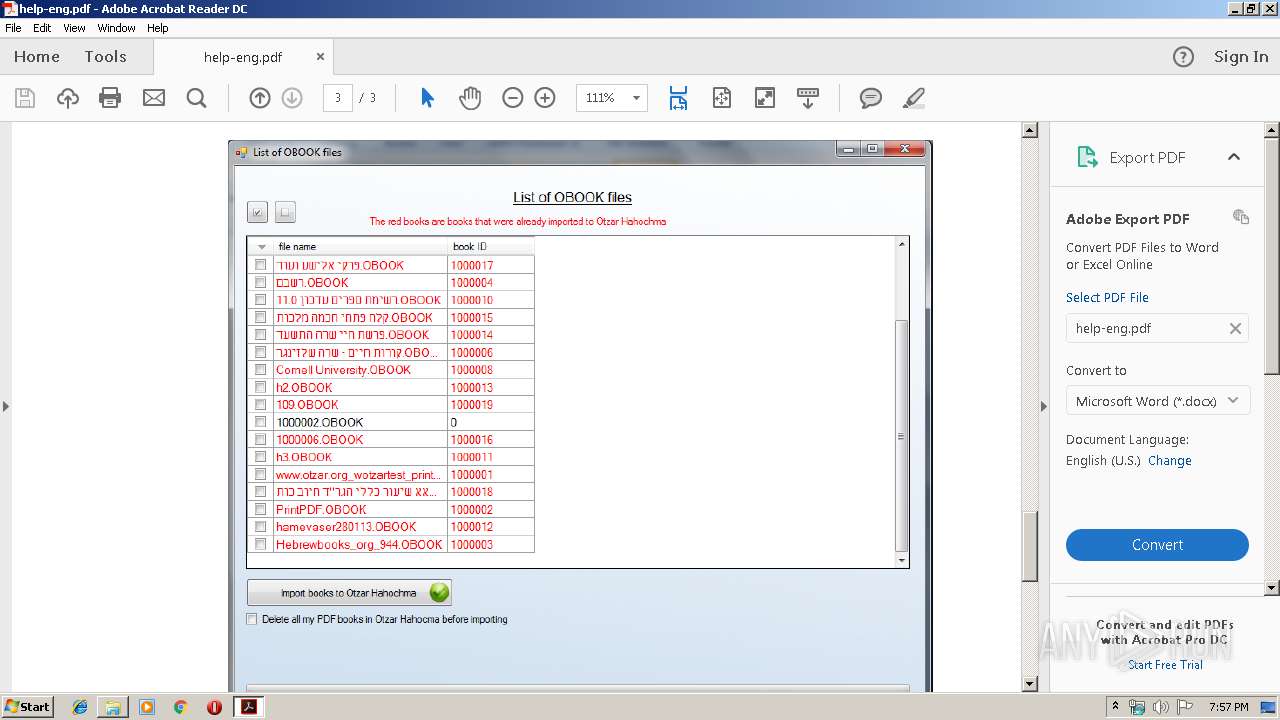Click the Export PDF panel icon

pyautogui.click(x=1087, y=157)
